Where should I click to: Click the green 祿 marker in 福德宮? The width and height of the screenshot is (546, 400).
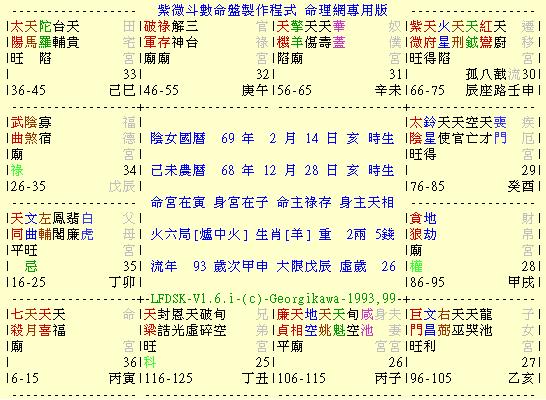click(x=17, y=170)
